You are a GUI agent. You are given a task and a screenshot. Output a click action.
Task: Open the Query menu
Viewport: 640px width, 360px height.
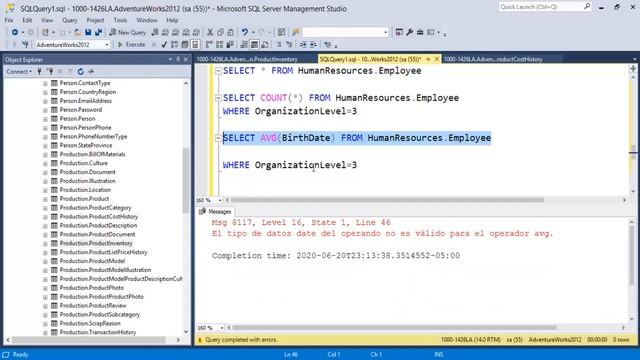click(69, 20)
